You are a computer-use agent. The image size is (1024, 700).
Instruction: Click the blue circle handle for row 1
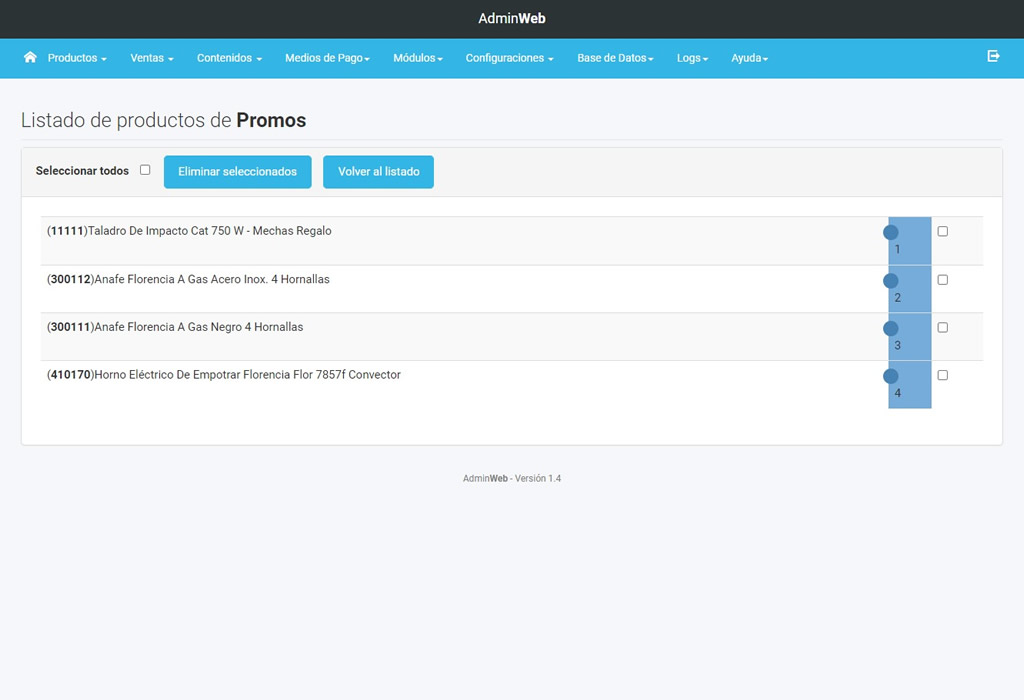(891, 233)
